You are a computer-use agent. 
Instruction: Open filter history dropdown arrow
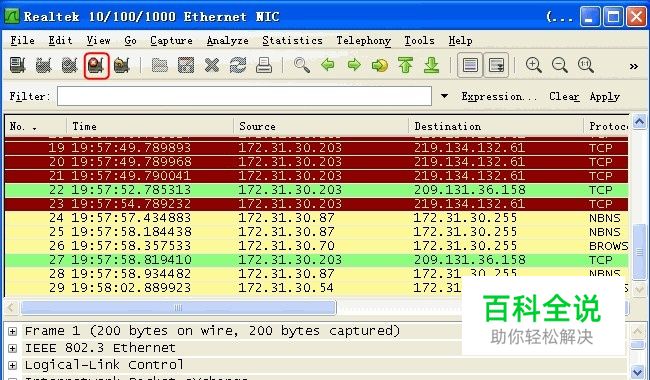[x=444, y=96]
